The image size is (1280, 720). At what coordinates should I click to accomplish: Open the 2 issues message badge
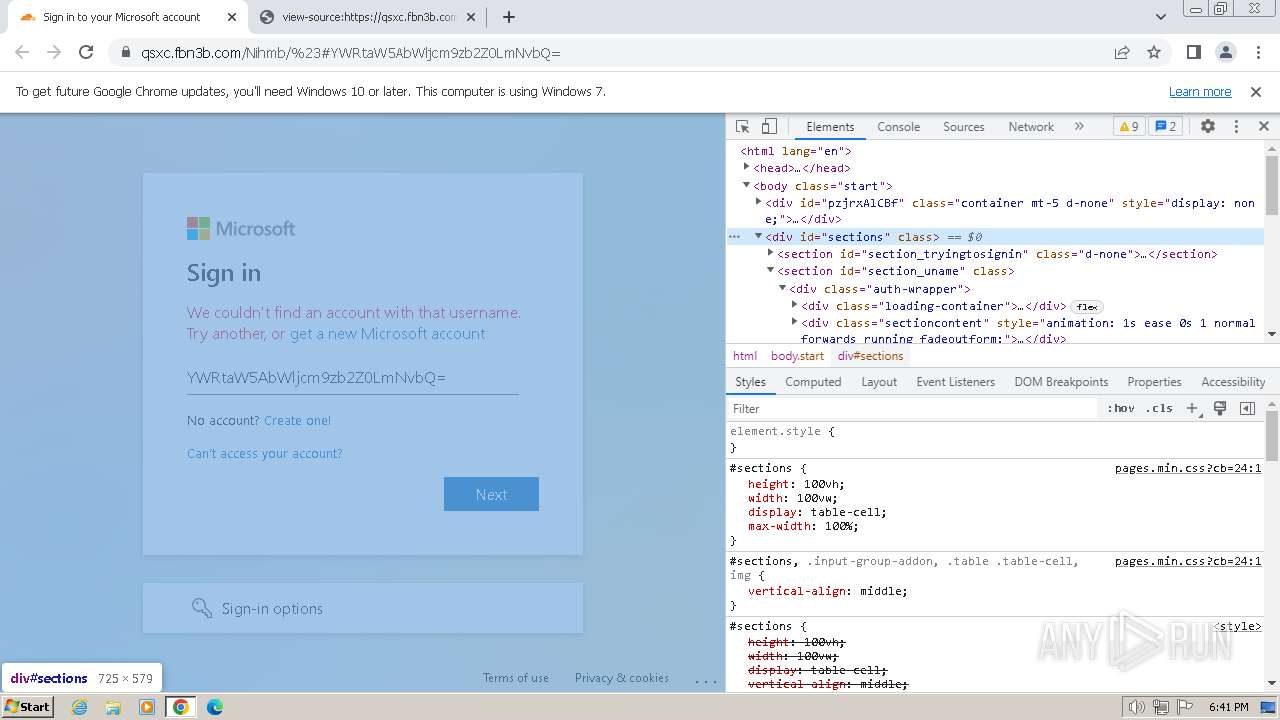tap(1165, 127)
